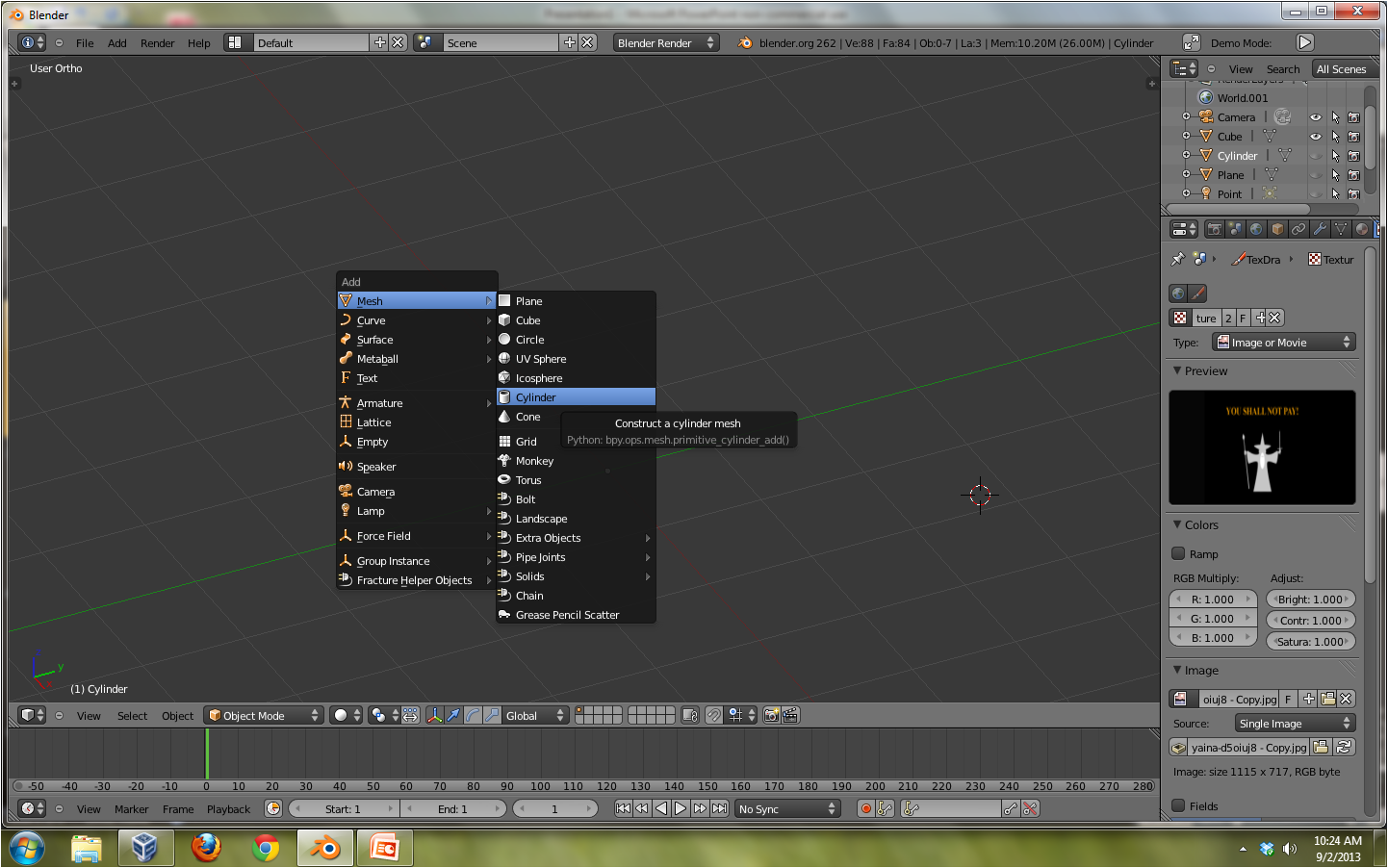Screen dimensions: 1388x868
Task: Toggle 3D manipulator axes icon in header
Action: [x=434, y=715]
